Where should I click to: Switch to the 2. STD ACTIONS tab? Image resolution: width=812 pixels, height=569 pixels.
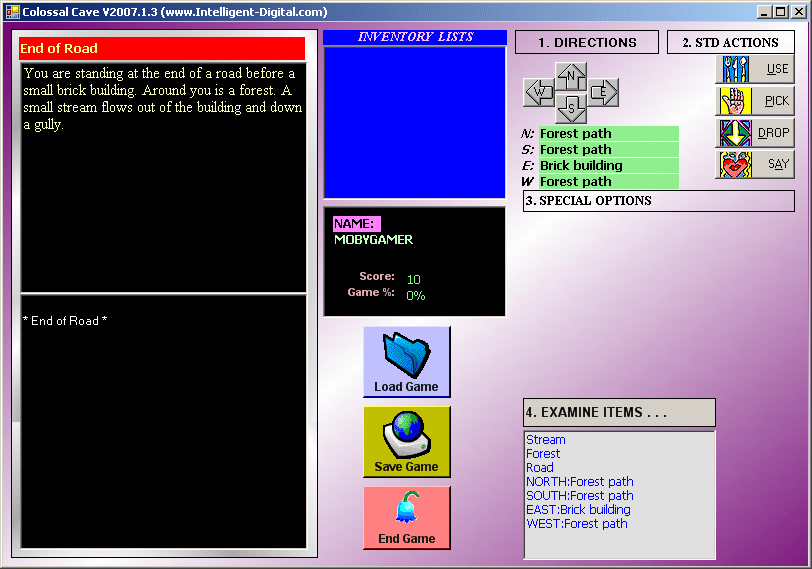pyautogui.click(x=730, y=42)
